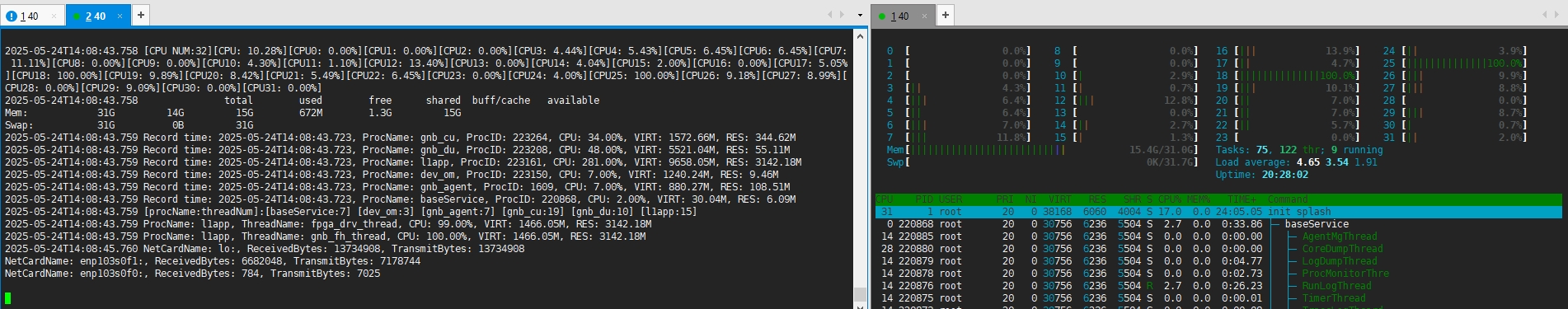Select the TimerThread row in htop
1568x309 pixels.
coord(1218,298)
